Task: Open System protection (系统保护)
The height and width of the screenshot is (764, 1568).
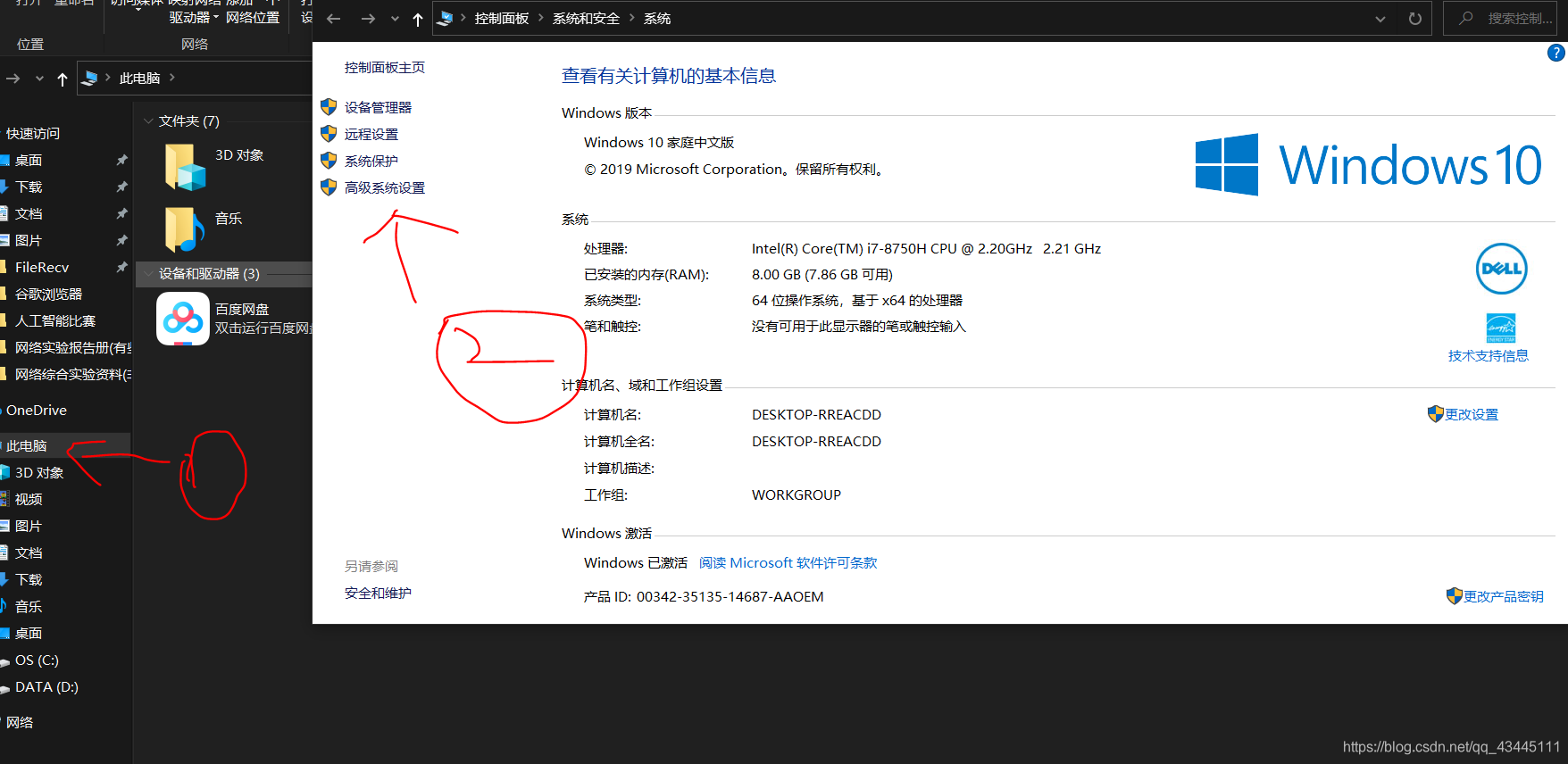Action: pos(371,161)
